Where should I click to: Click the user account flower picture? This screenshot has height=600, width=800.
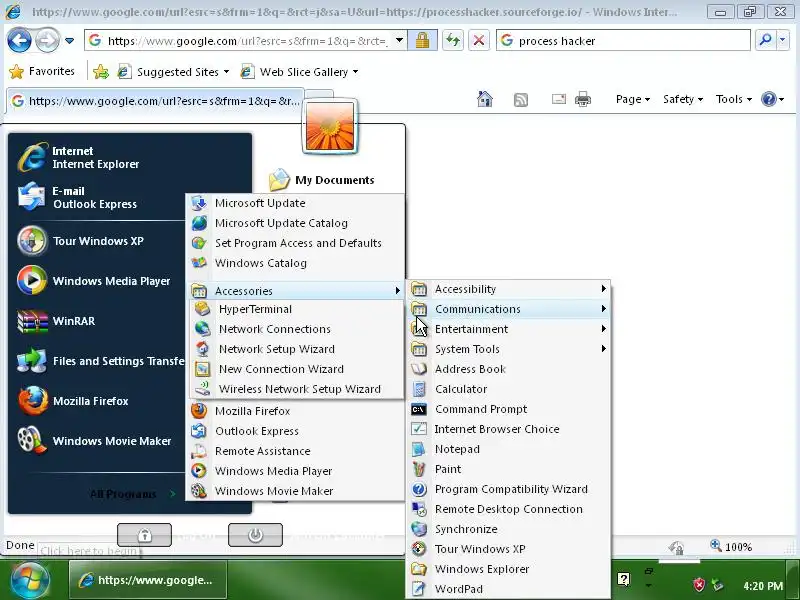330,126
